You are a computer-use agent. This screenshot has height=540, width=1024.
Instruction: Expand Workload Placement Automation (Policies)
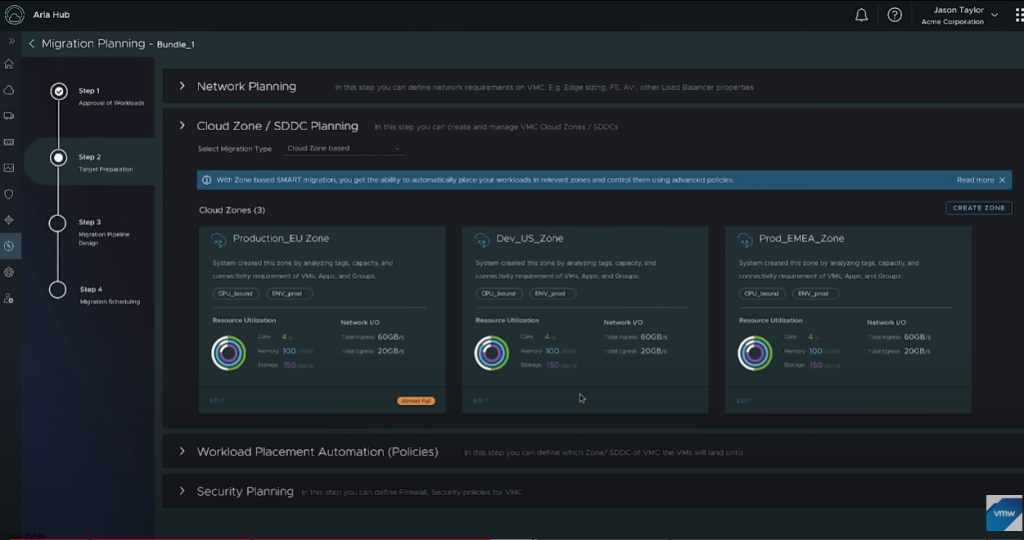(x=182, y=451)
